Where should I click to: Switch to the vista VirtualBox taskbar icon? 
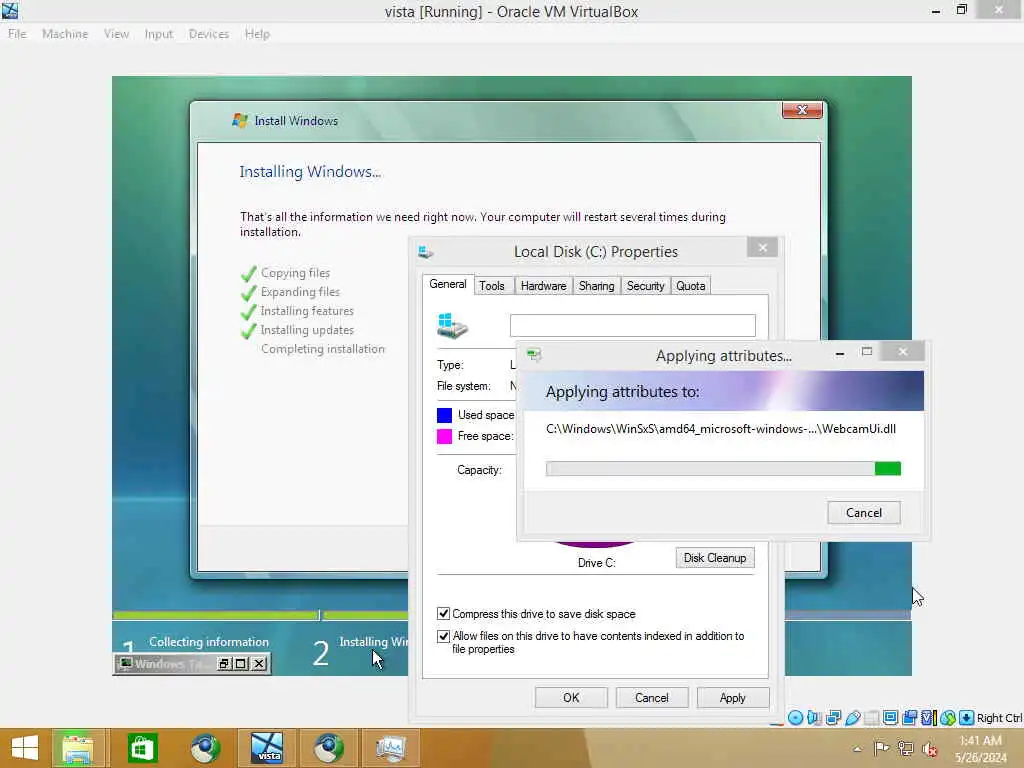pos(267,748)
